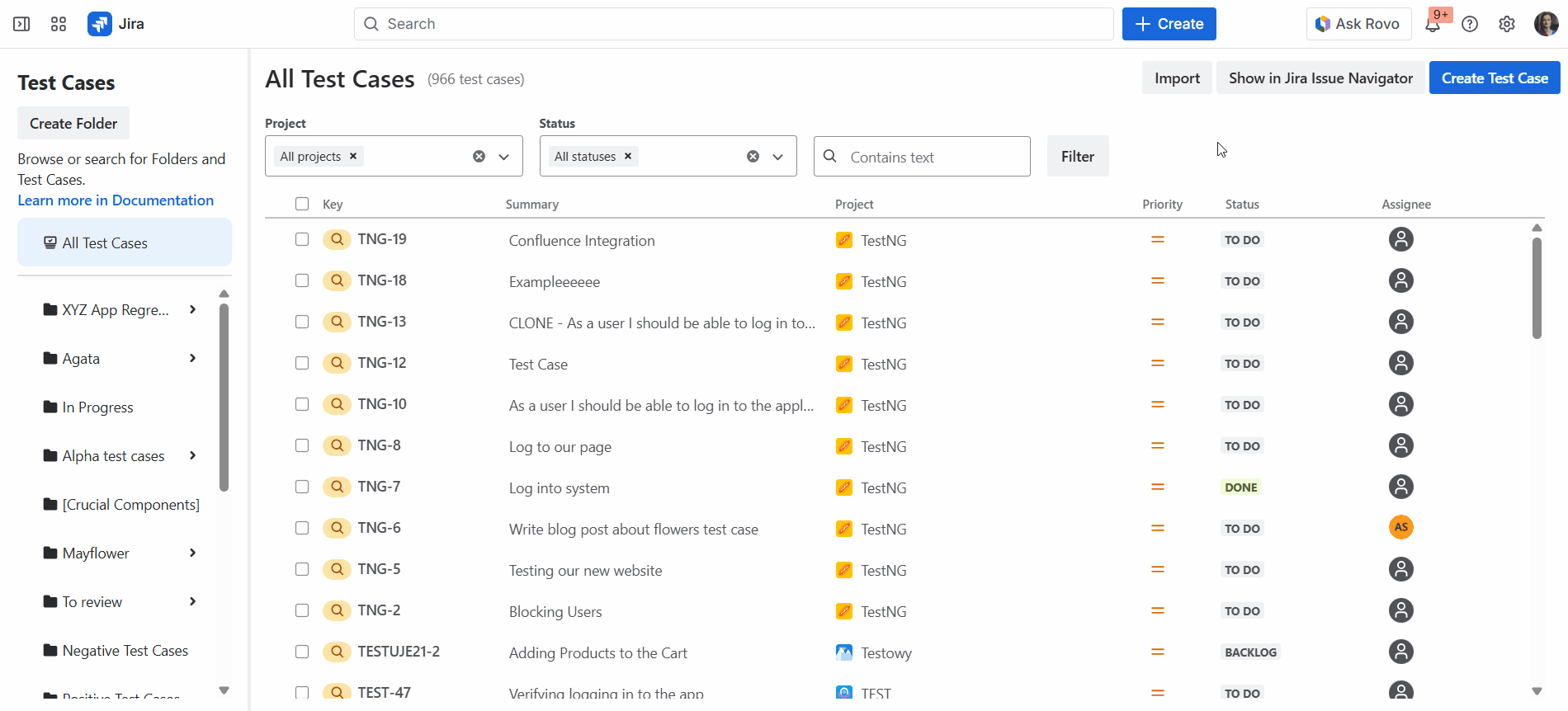Open the Agata folder icon
Viewport: 1568px width, 711px height.
(x=50, y=358)
